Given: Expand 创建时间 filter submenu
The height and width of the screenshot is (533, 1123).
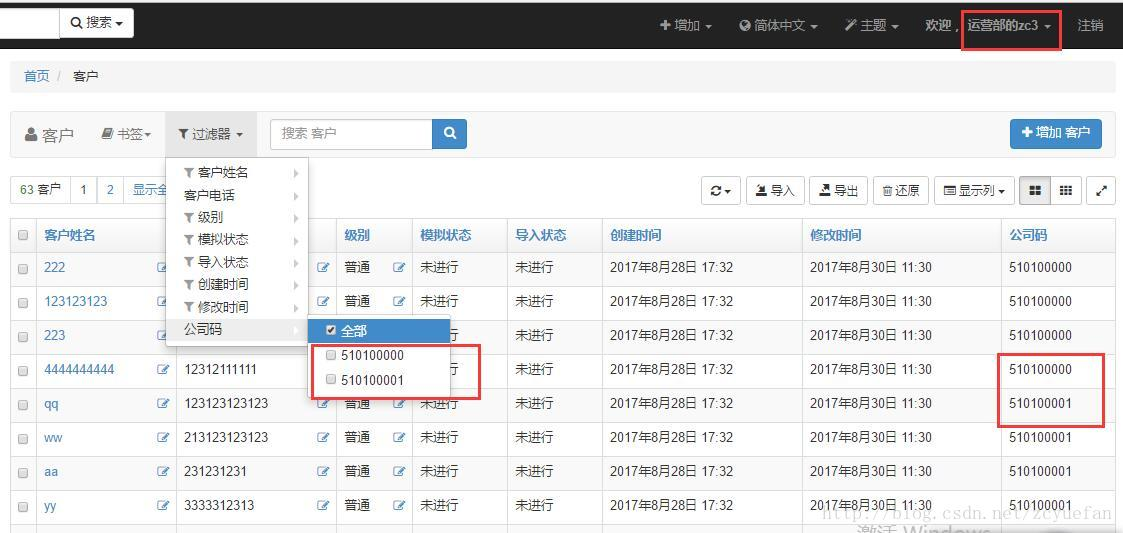Looking at the screenshot, I should pyautogui.click(x=237, y=284).
